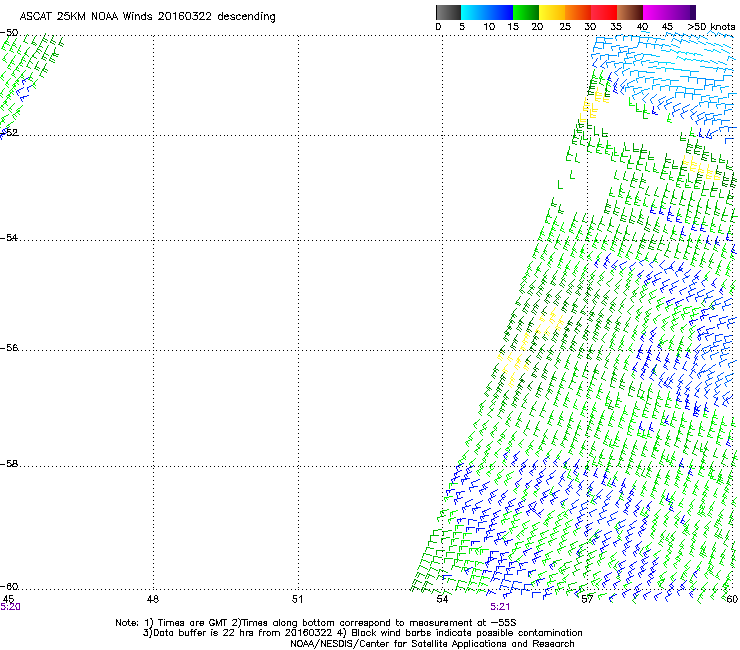Click the orange 25-30 knots color swatch
Screen dimensions: 740x650
click(x=578, y=12)
